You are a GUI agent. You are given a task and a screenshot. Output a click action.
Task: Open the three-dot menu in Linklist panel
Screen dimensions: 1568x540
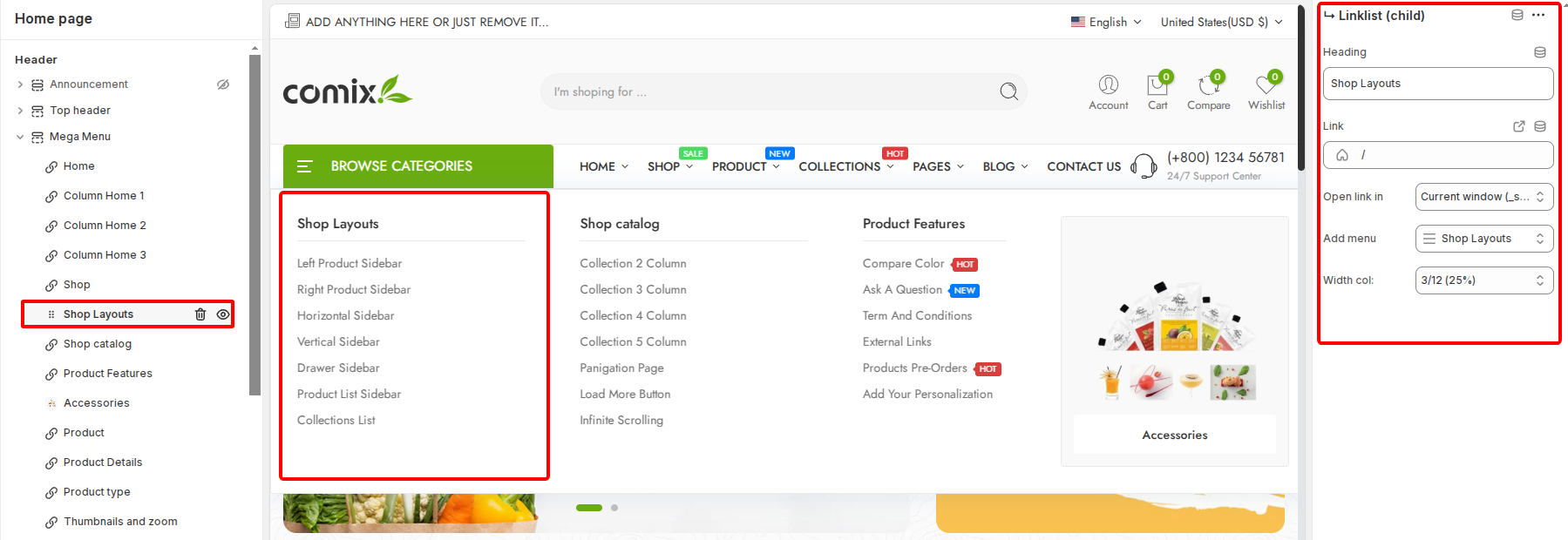click(1538, 15)
